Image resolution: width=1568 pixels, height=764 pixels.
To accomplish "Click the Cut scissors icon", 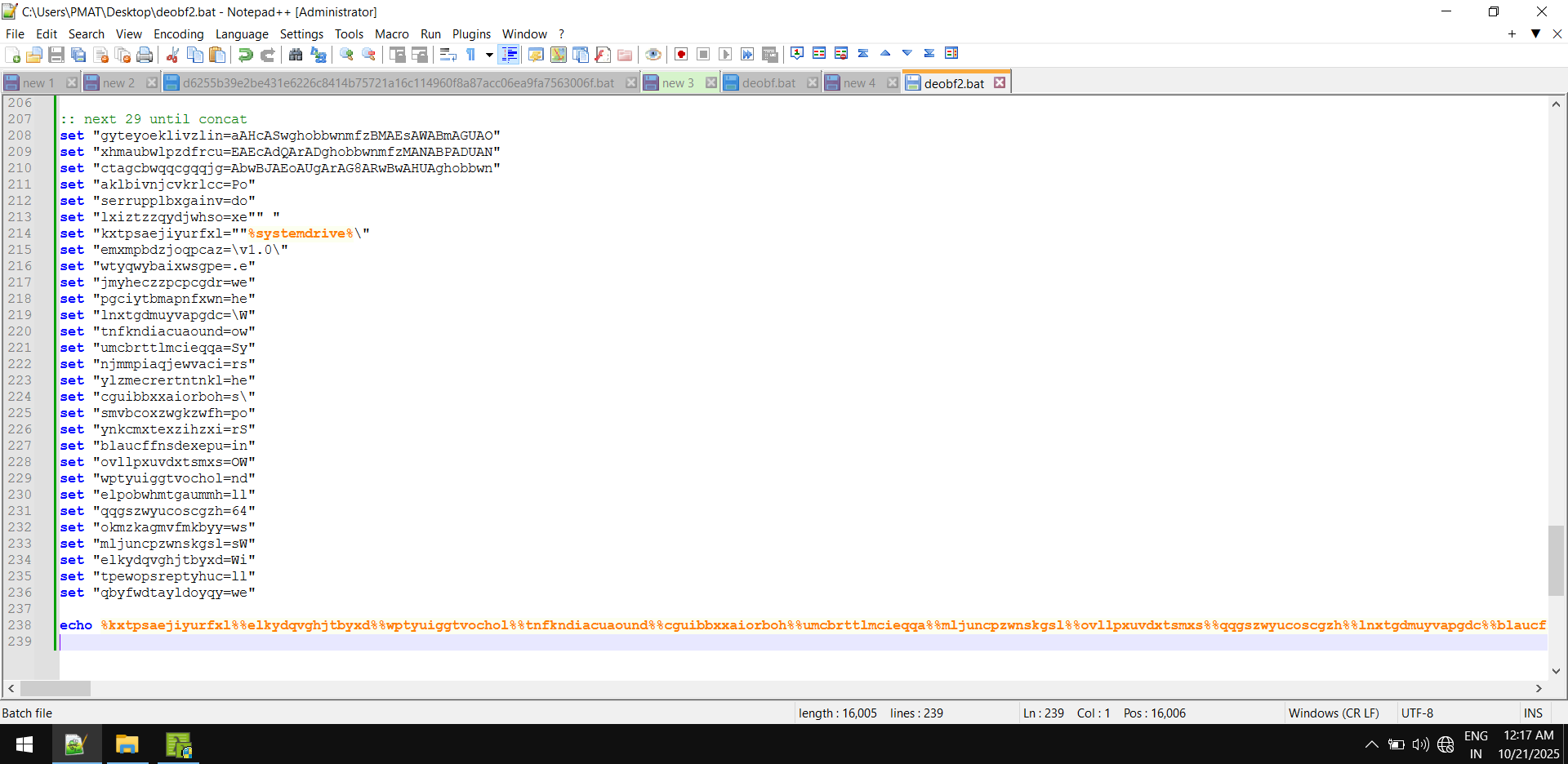I will (x=172, y=55).
